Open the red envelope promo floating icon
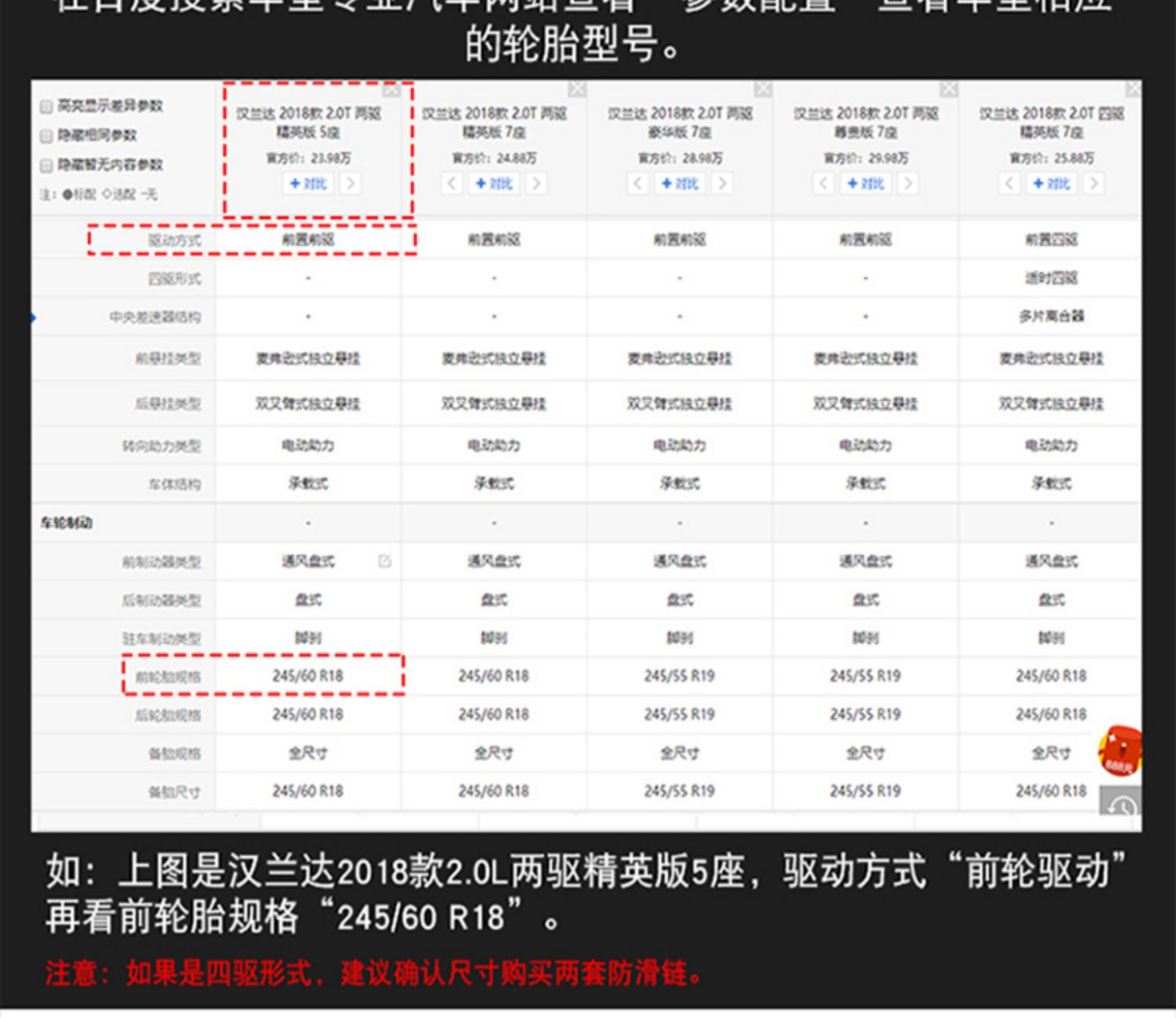The image size is (1176, 1018). [1119, 750]
